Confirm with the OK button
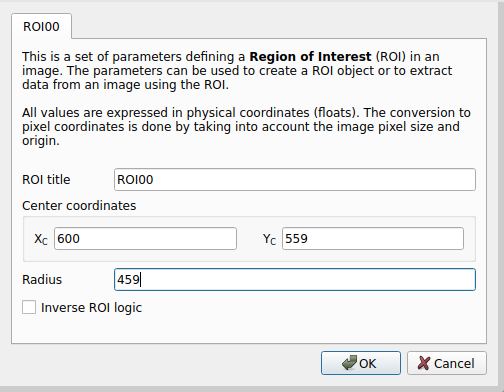Screen dimensions: 504x392 click(x=361, y=363)
